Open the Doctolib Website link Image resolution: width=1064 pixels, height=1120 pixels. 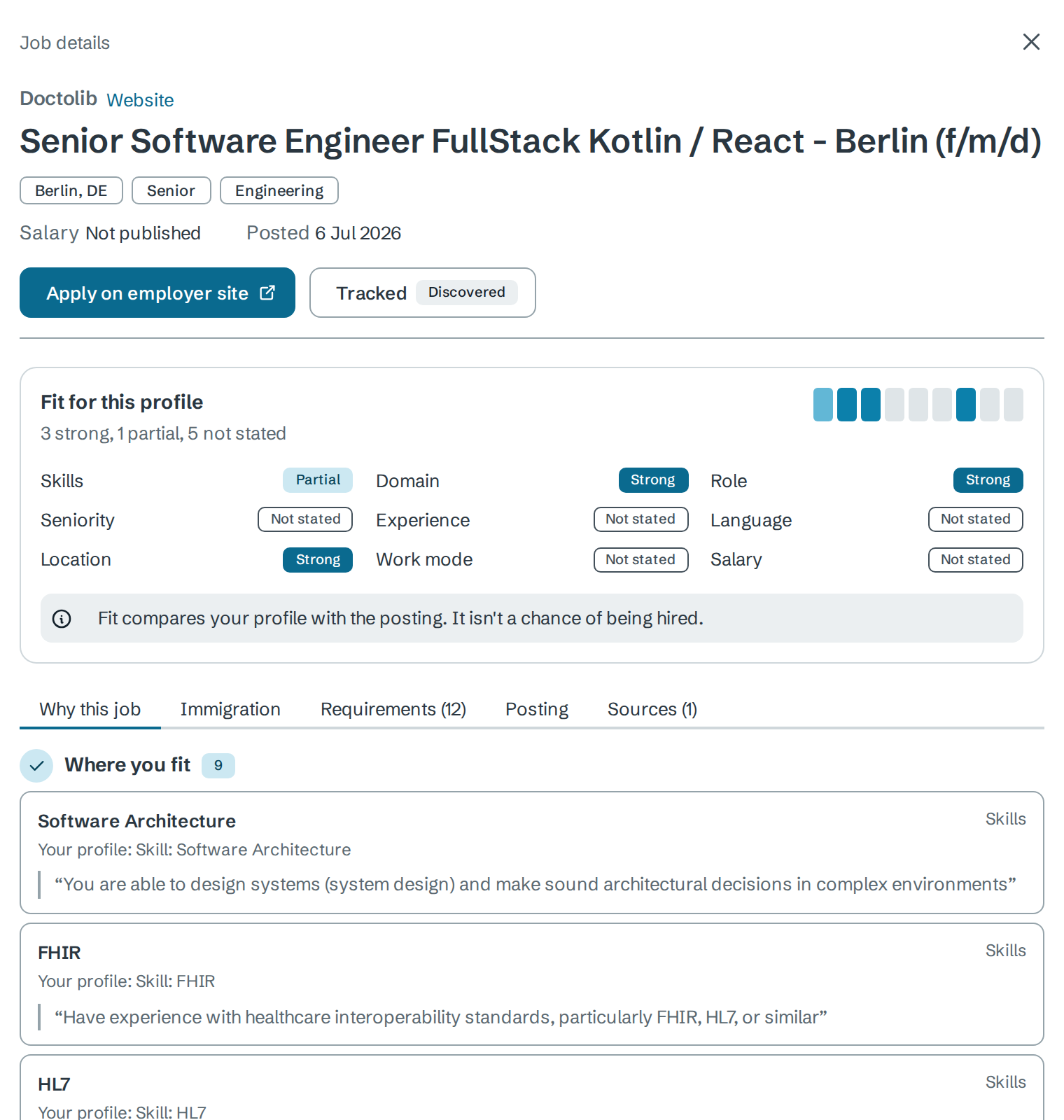[140, 100]
